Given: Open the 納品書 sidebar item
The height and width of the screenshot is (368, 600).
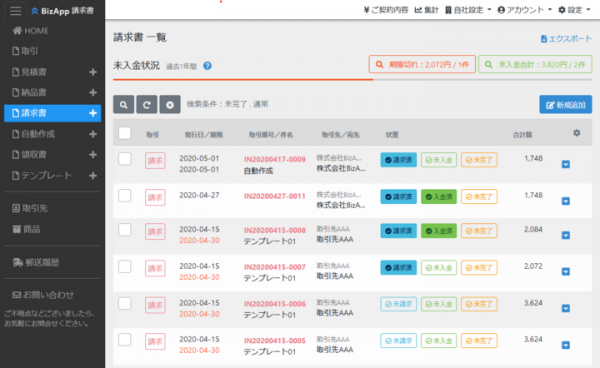Looking at the screenshot, I should 29,93.
